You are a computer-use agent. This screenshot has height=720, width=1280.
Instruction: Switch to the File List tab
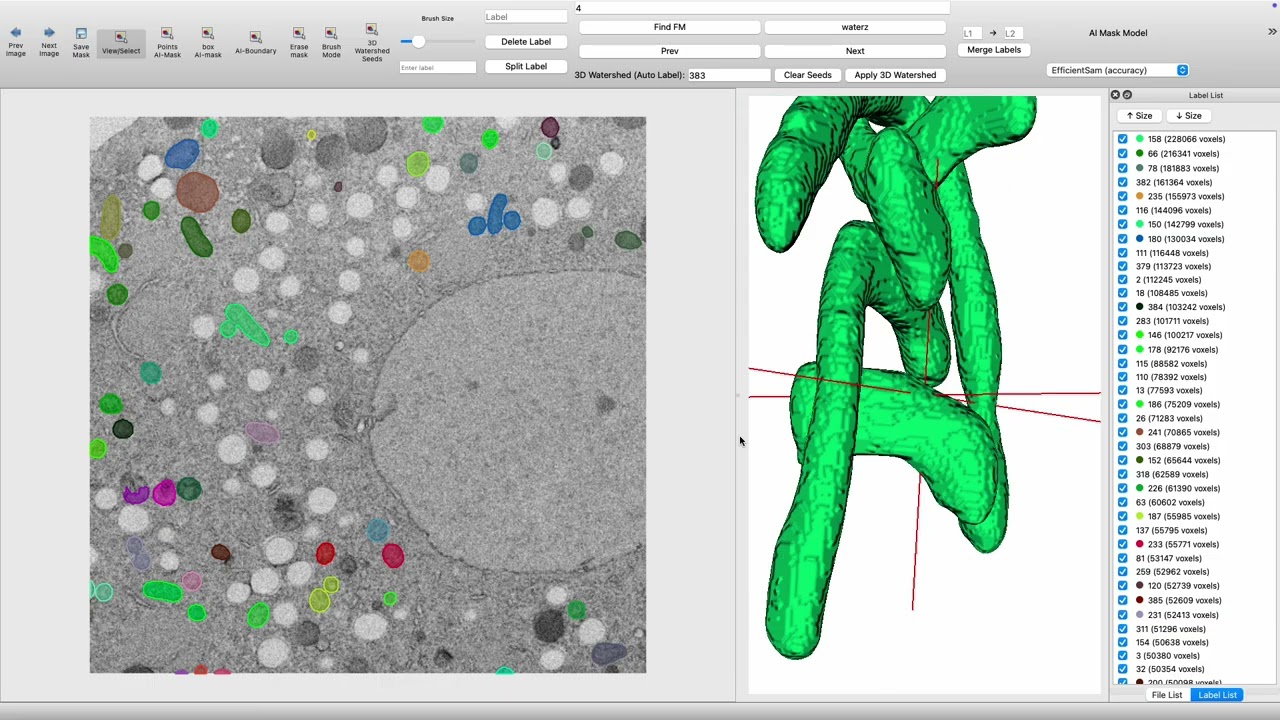coord(1166,695)
